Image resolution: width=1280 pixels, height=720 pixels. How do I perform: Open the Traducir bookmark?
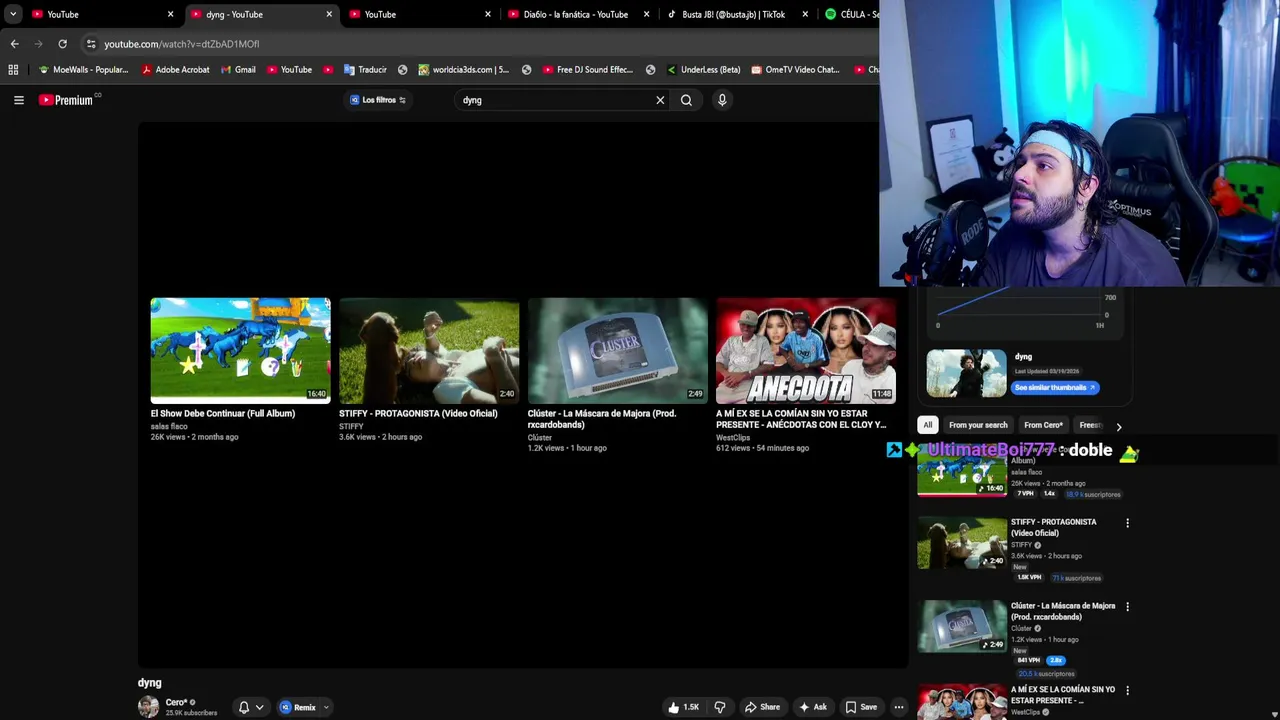coord(364,70)
